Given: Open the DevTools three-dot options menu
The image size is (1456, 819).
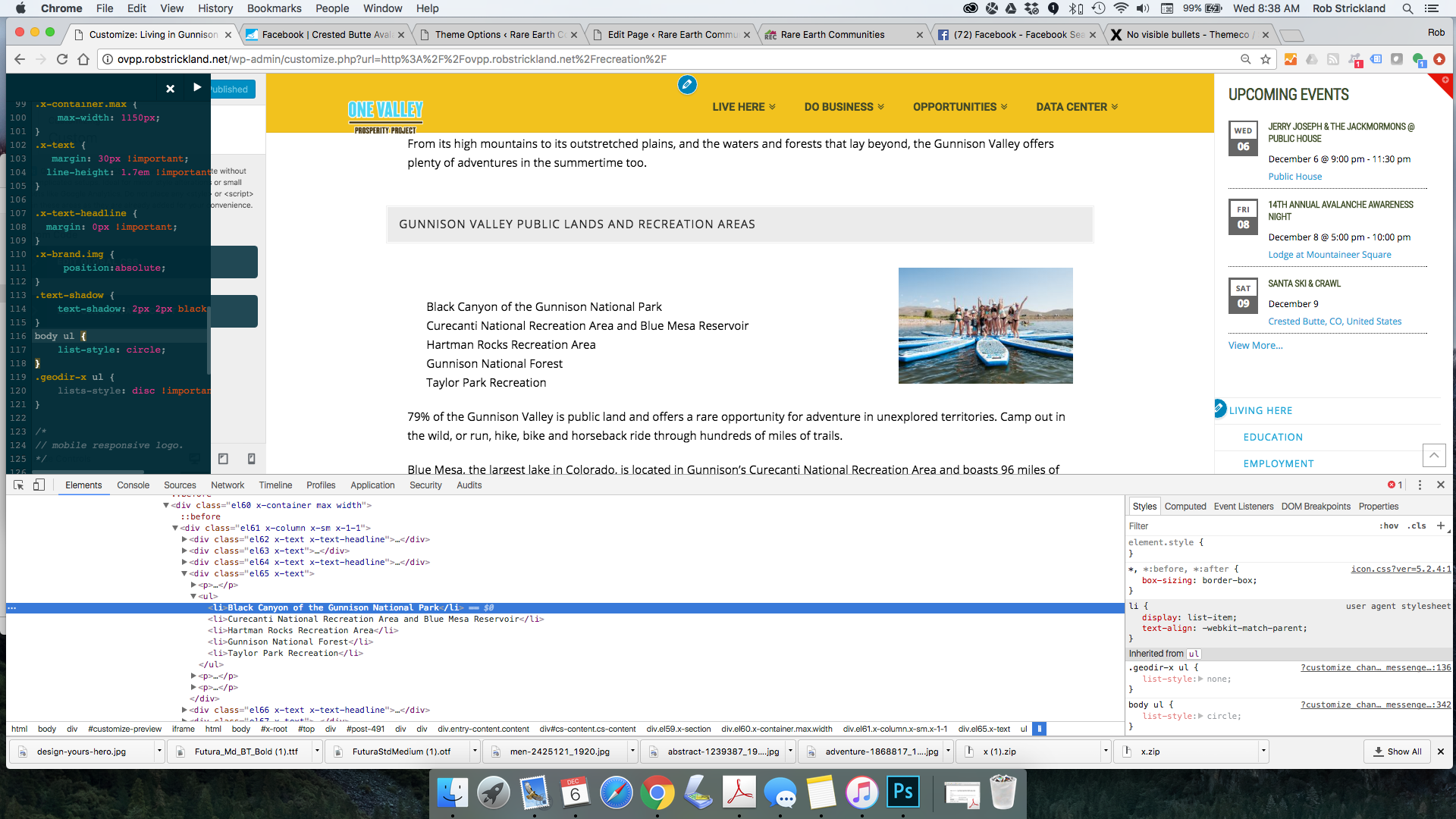Looking at the screenshot, I should 1420,485.
